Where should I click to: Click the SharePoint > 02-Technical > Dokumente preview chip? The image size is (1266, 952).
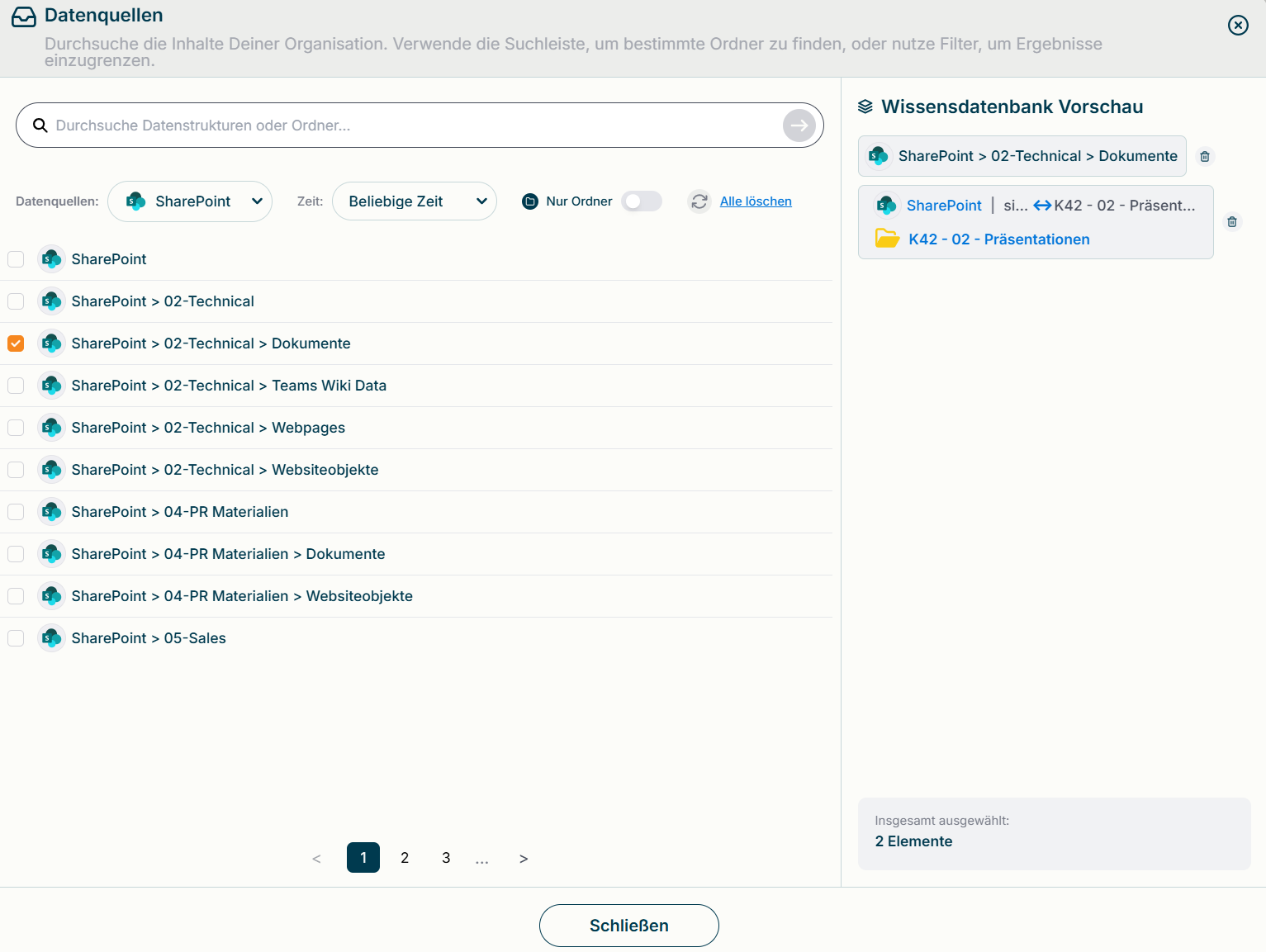(x=1022, y=156)
